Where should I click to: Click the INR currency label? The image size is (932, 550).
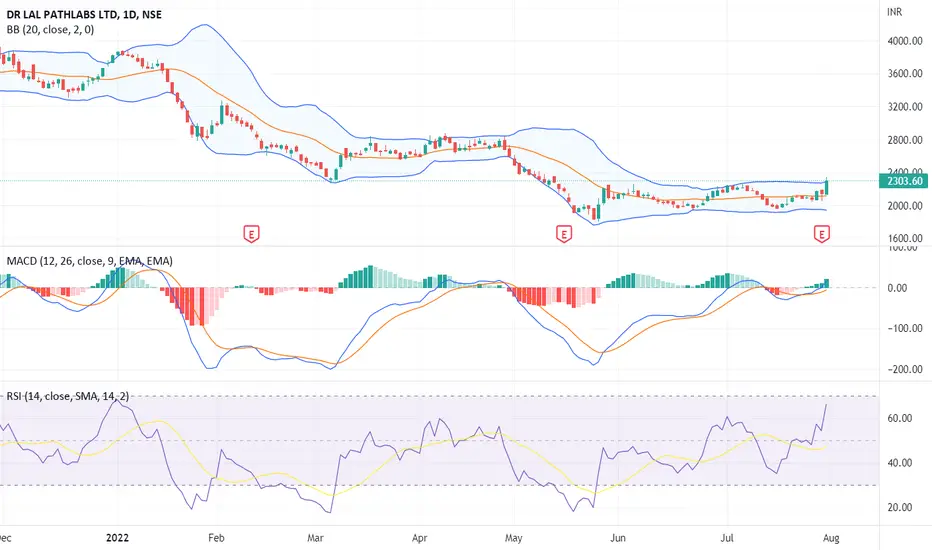[894, 12]
